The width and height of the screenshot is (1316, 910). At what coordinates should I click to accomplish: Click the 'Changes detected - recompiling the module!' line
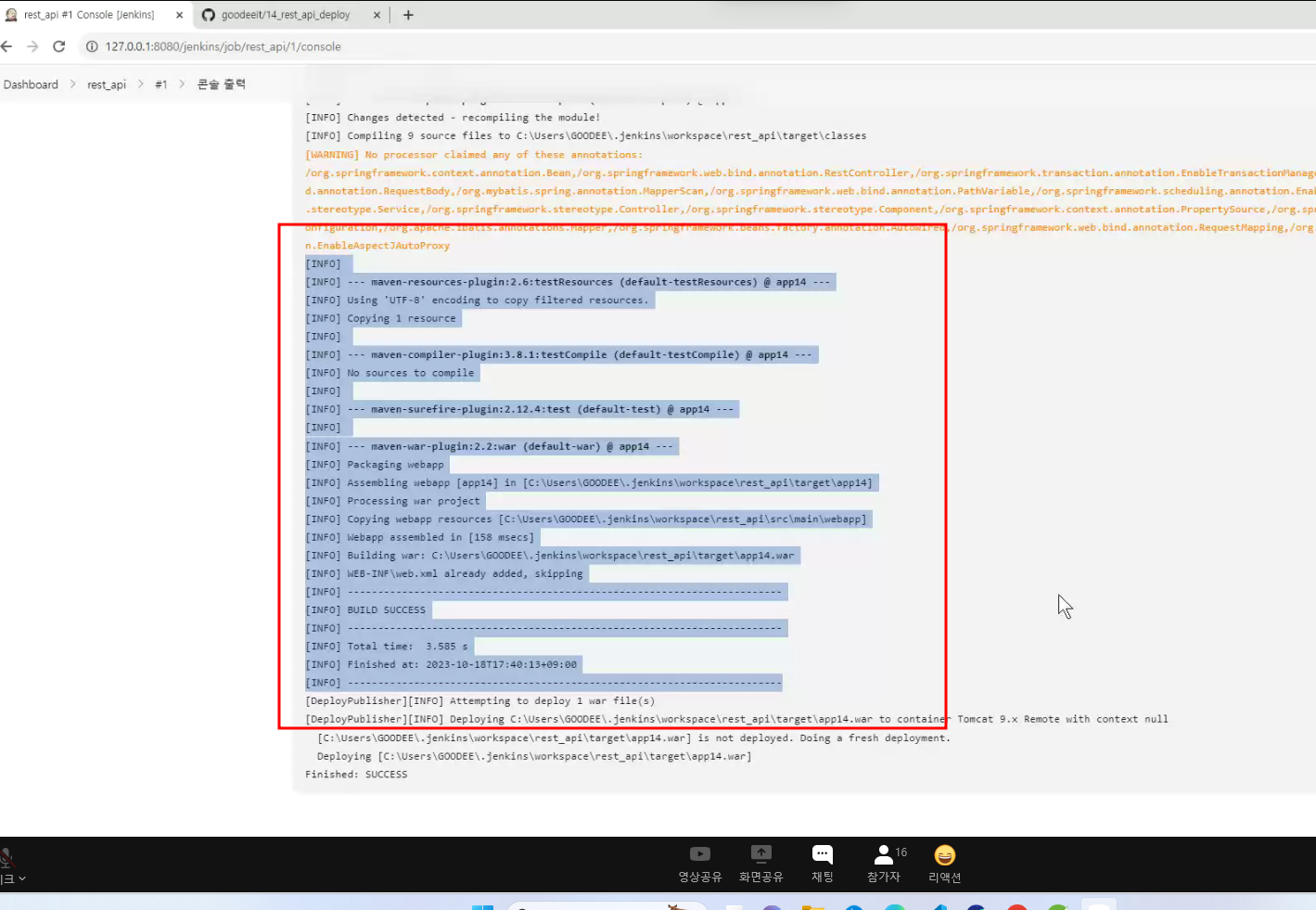click(453, 118)
